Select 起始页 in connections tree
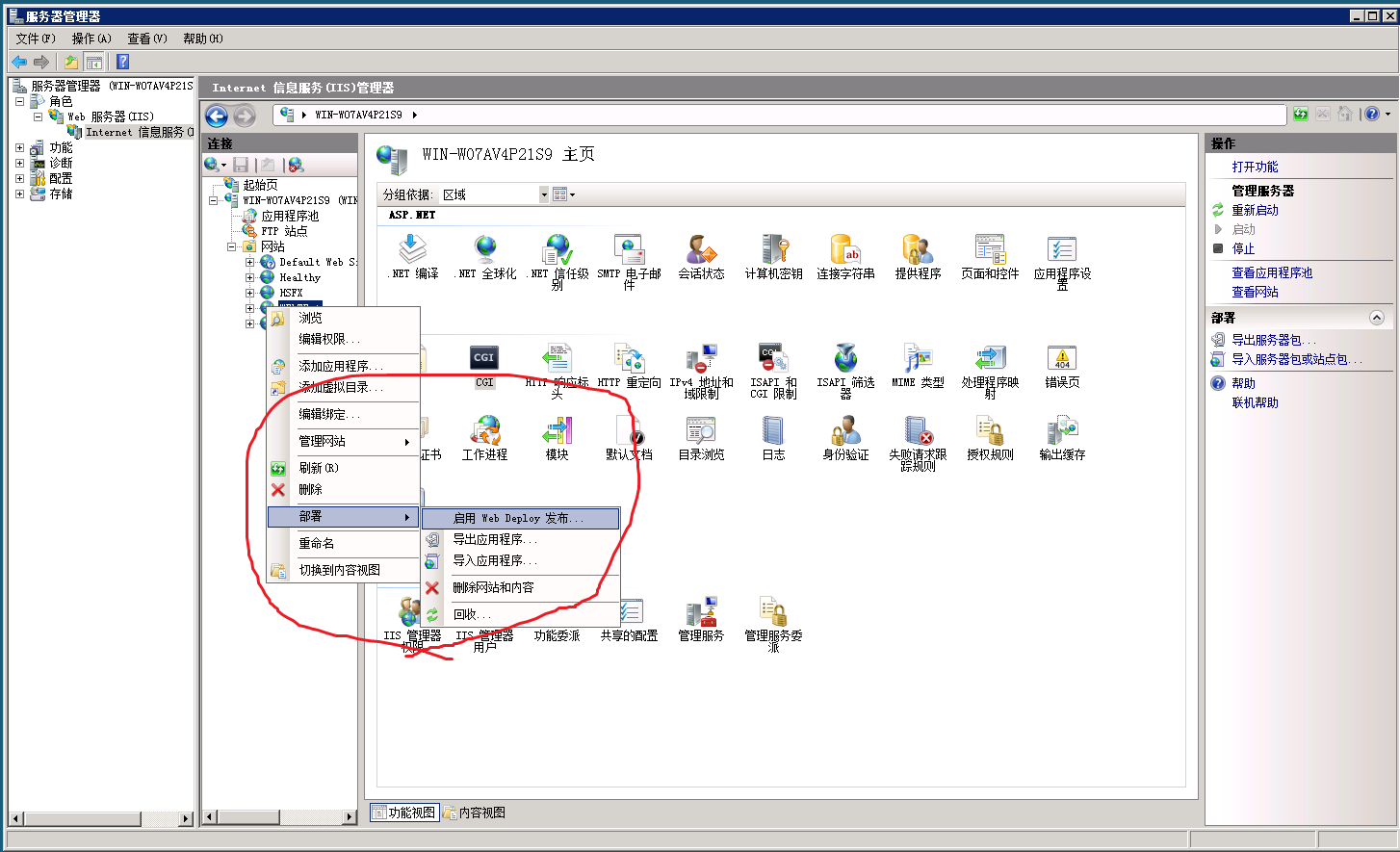Image resolution: width=1400 pixels, height=852 pixels. [260, 185]
